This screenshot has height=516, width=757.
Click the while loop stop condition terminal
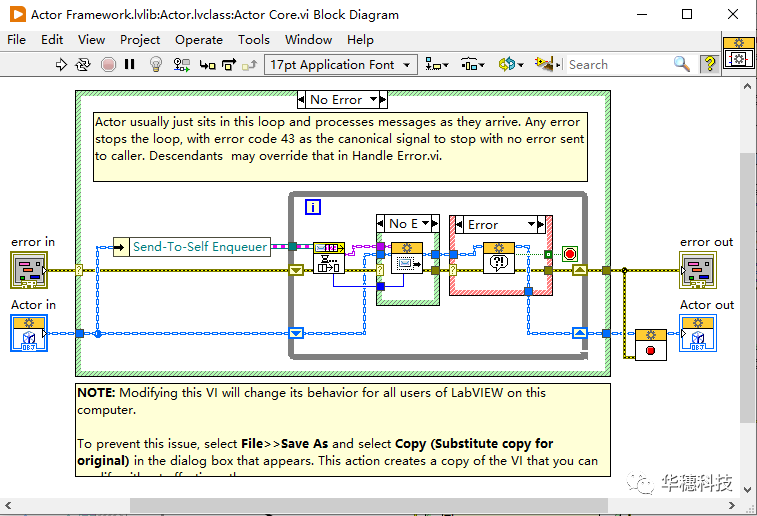point(570,254)
